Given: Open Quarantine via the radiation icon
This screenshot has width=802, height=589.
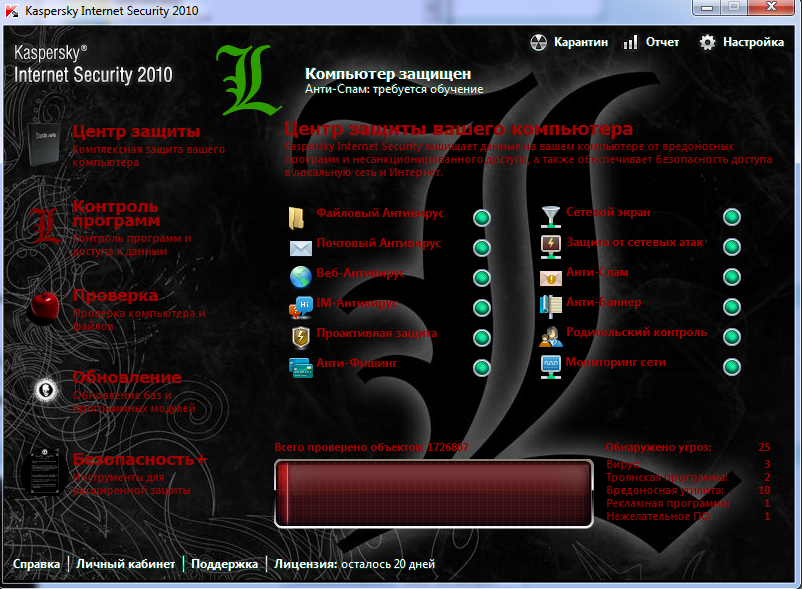Looking at the screenshot, I should coord(538,42).
